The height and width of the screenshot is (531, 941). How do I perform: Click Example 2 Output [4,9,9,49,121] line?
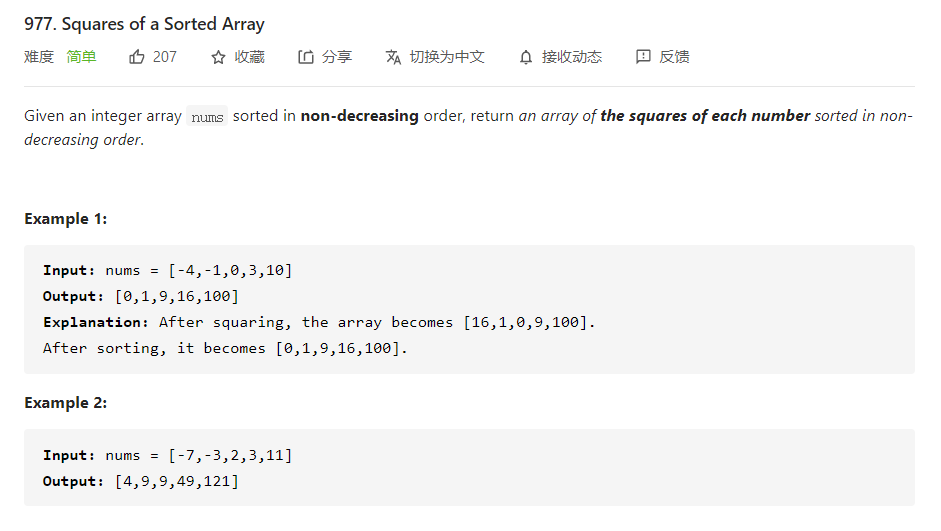pos(141,481)
